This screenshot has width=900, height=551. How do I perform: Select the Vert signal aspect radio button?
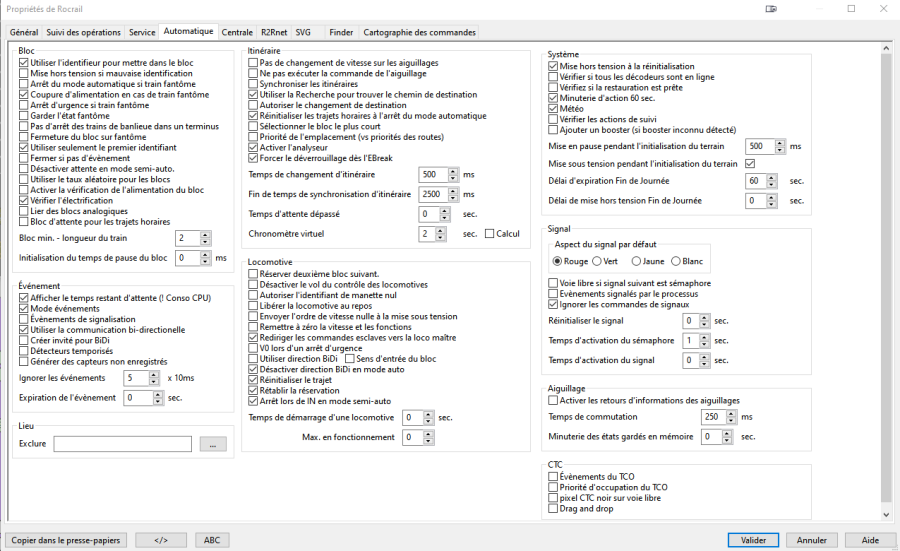596,261
